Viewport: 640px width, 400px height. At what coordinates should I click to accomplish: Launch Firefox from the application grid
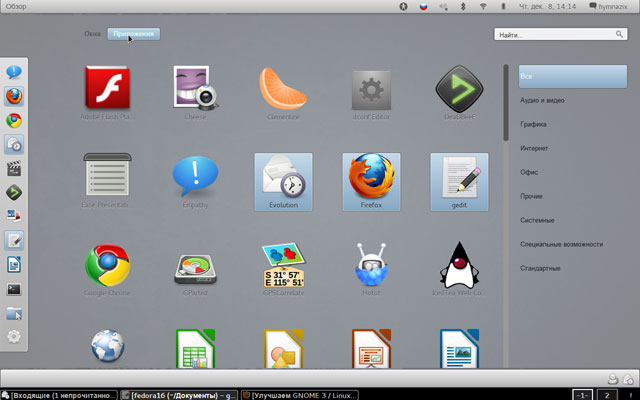click(371, 182)
